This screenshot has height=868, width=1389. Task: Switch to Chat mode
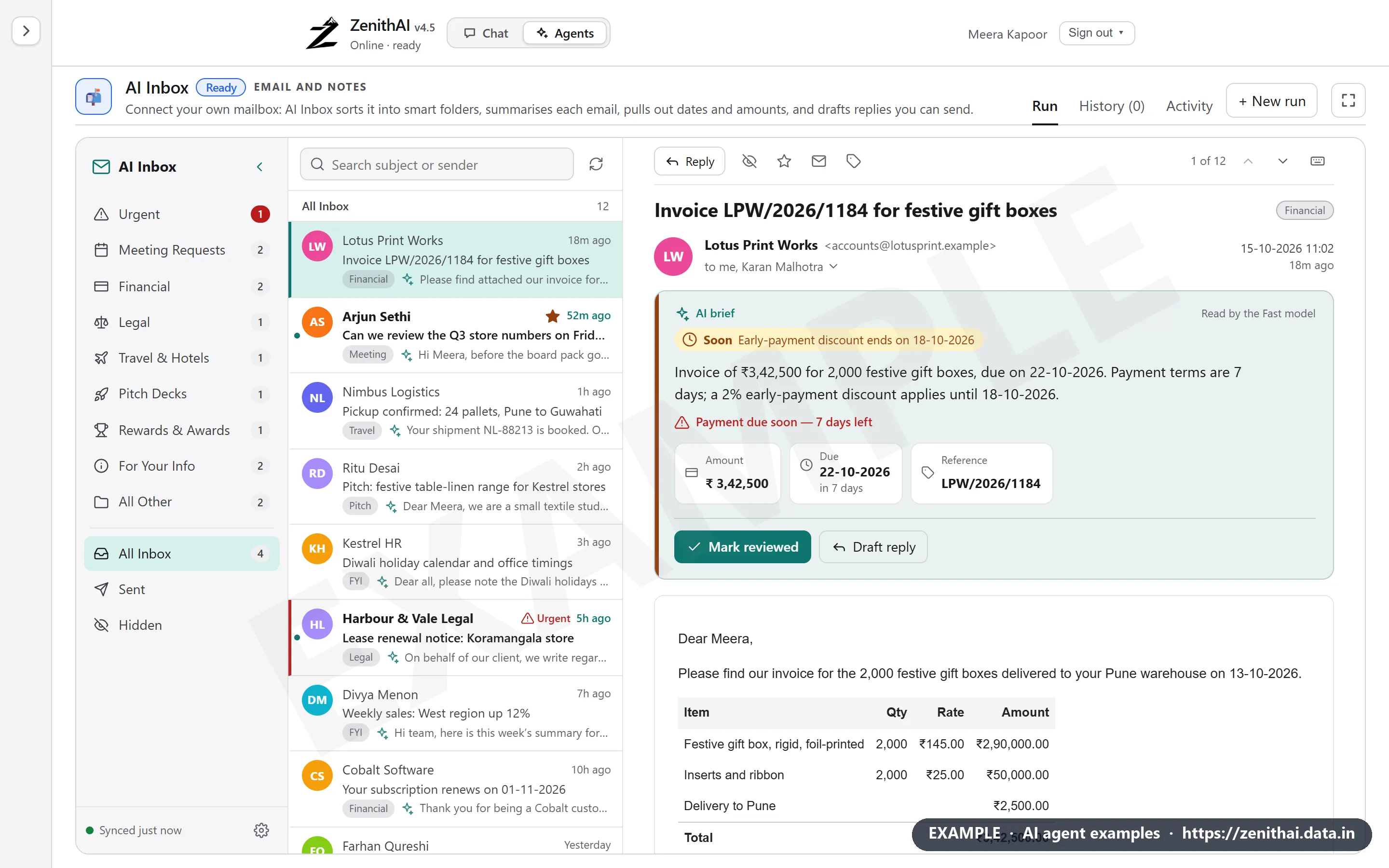pos(486,33)
